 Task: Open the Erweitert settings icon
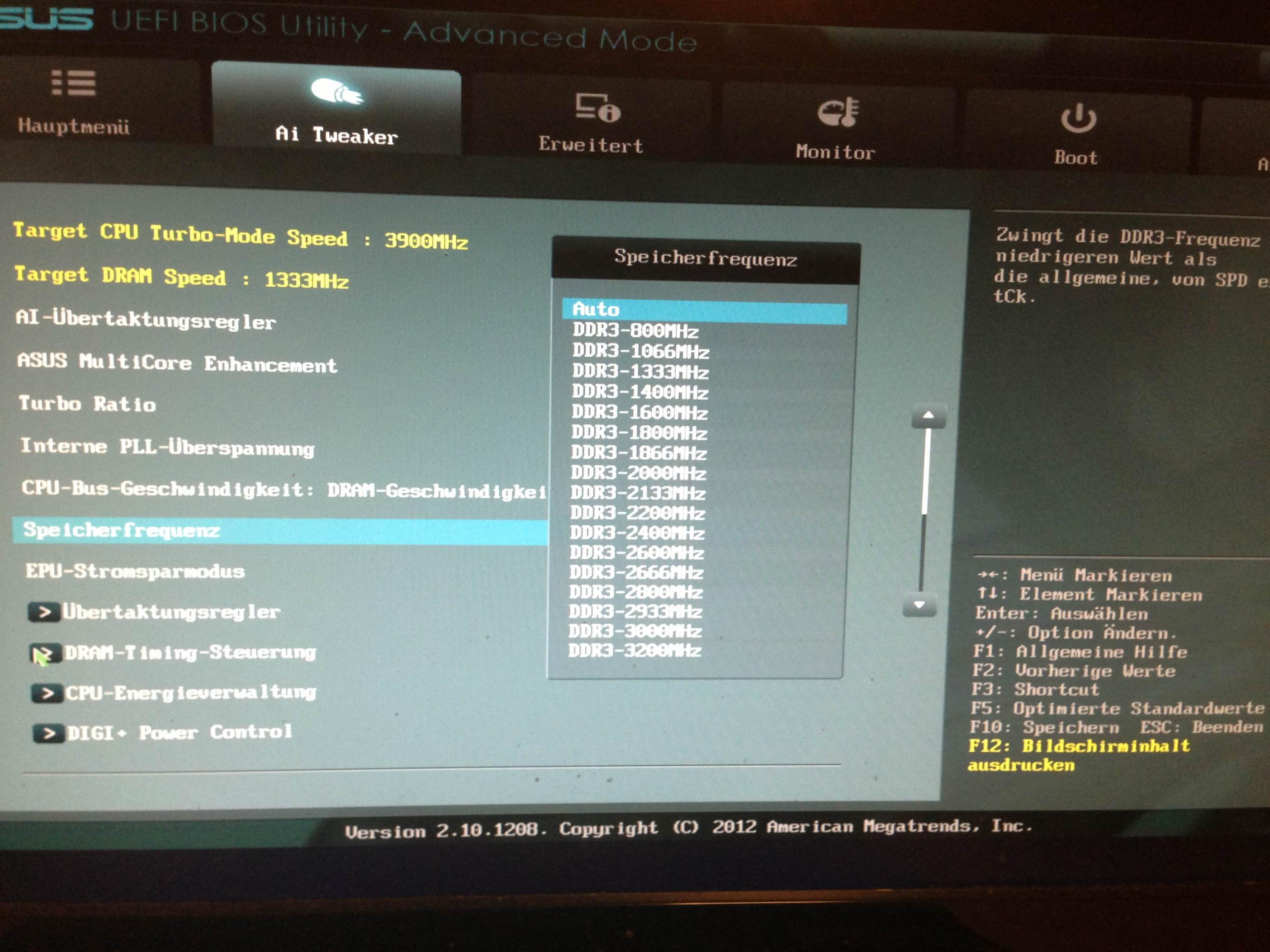(597, 107)
